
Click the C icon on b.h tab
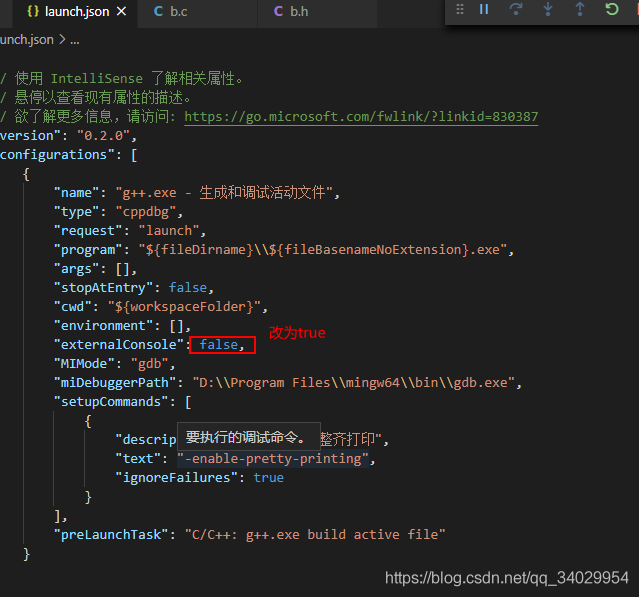[x=278, y=12]
